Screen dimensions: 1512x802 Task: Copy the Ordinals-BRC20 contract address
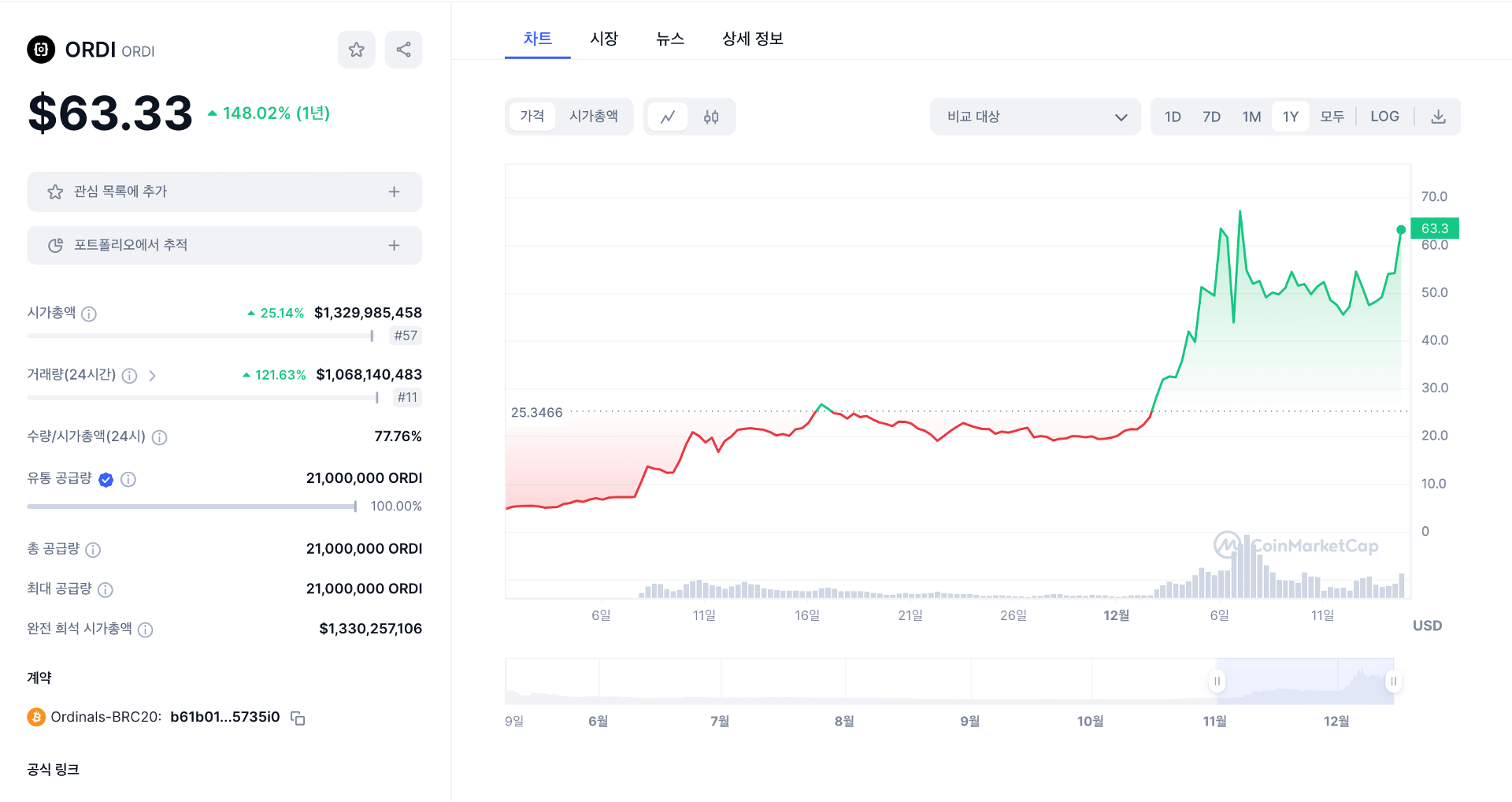pyautogui.click(x=298, y=718)
